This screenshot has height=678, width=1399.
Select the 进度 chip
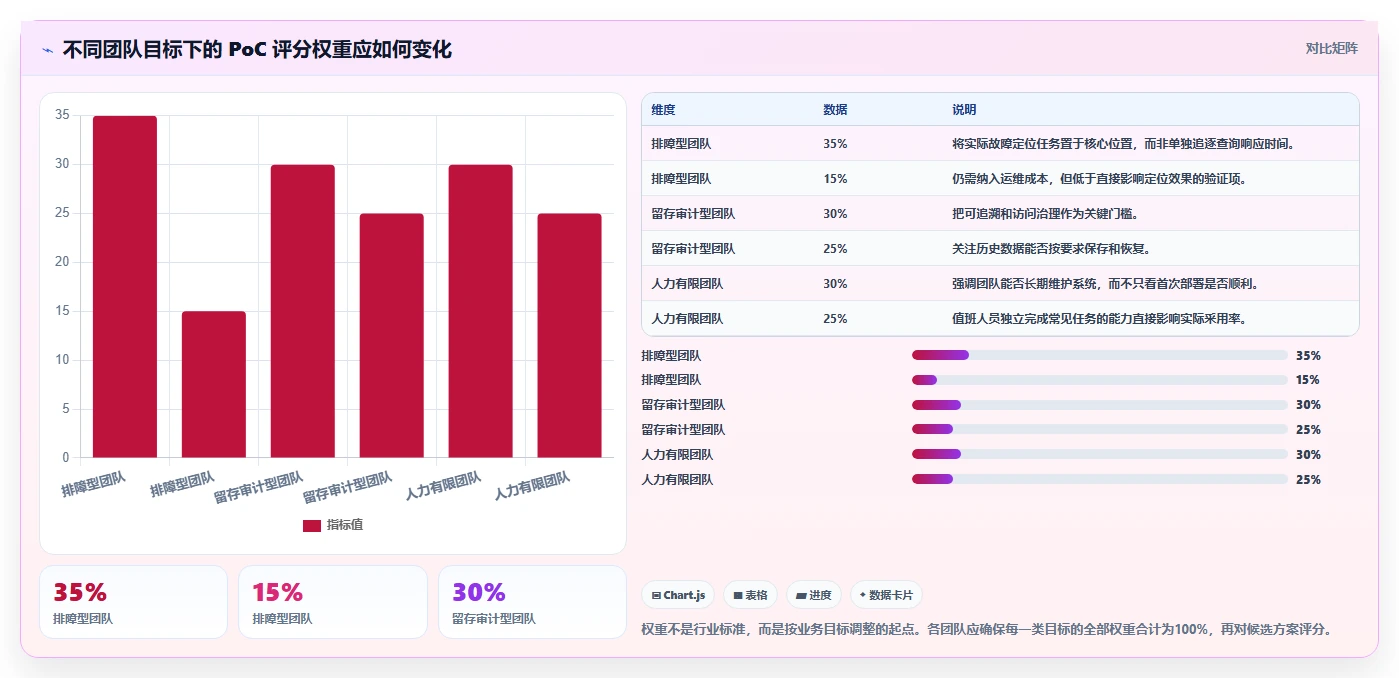tap(814, 595)
